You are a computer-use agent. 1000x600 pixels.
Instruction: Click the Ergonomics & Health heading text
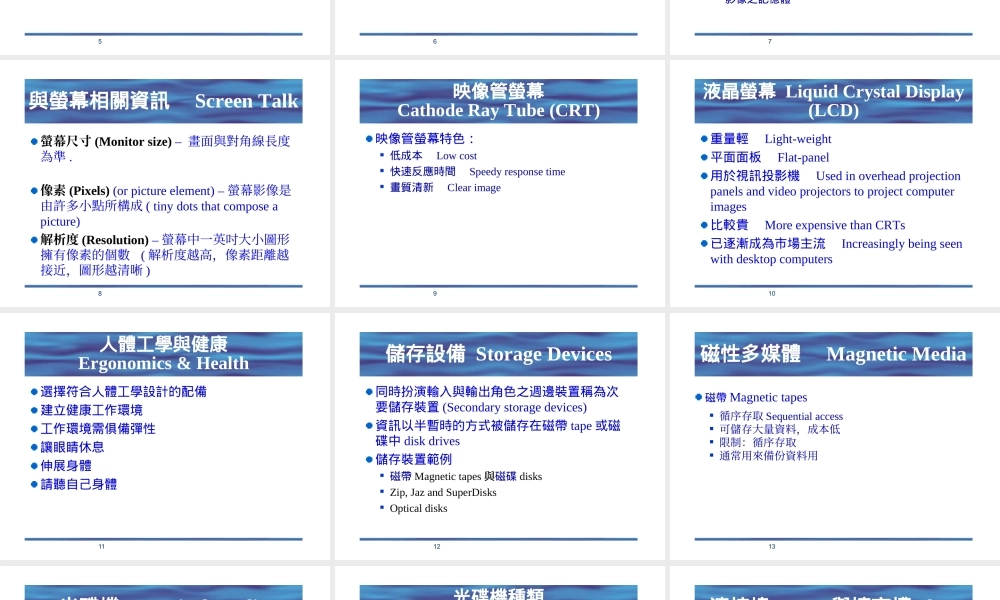tap(163, 363)
